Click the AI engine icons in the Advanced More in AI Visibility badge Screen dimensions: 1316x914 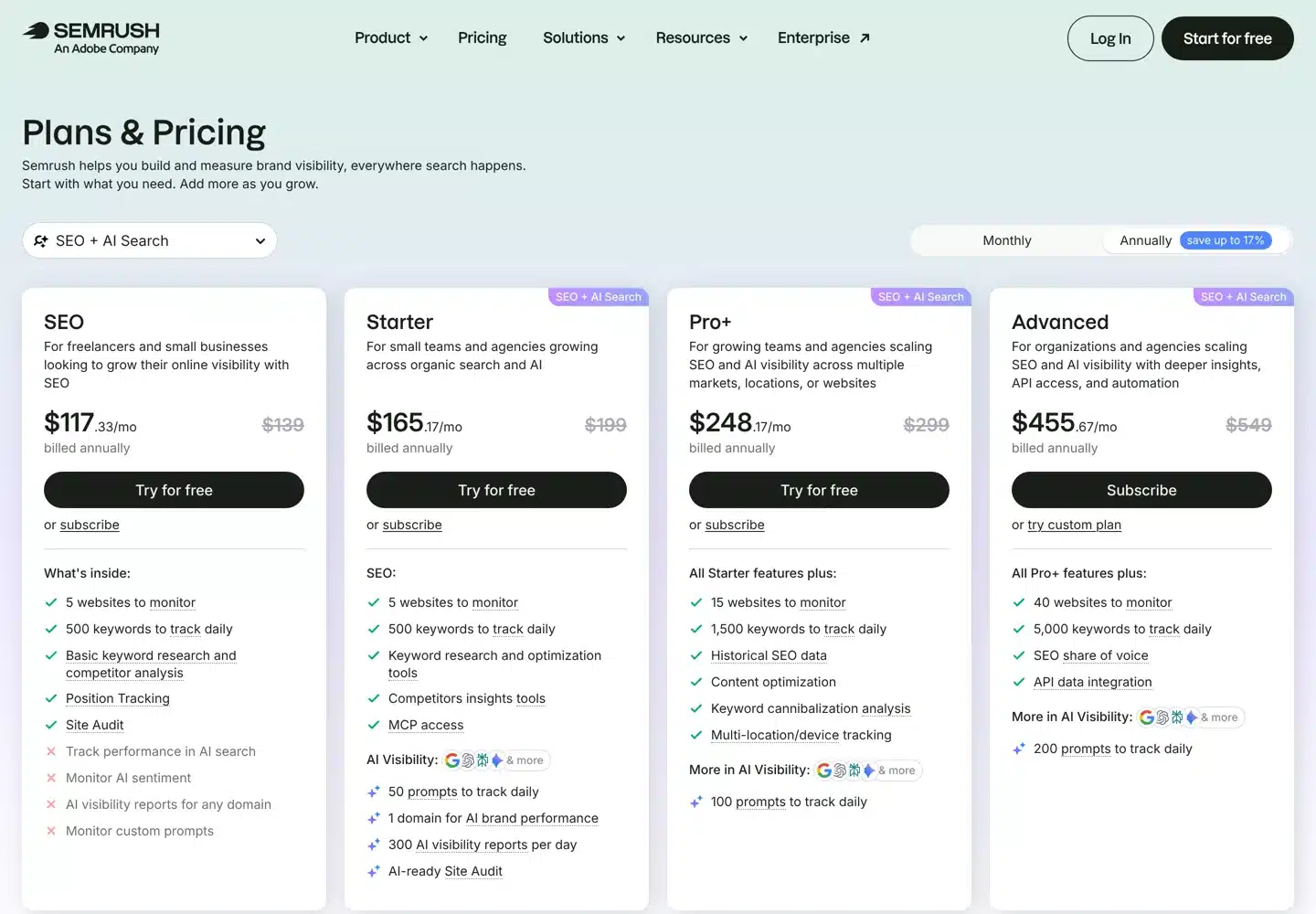click(1168, 717)
